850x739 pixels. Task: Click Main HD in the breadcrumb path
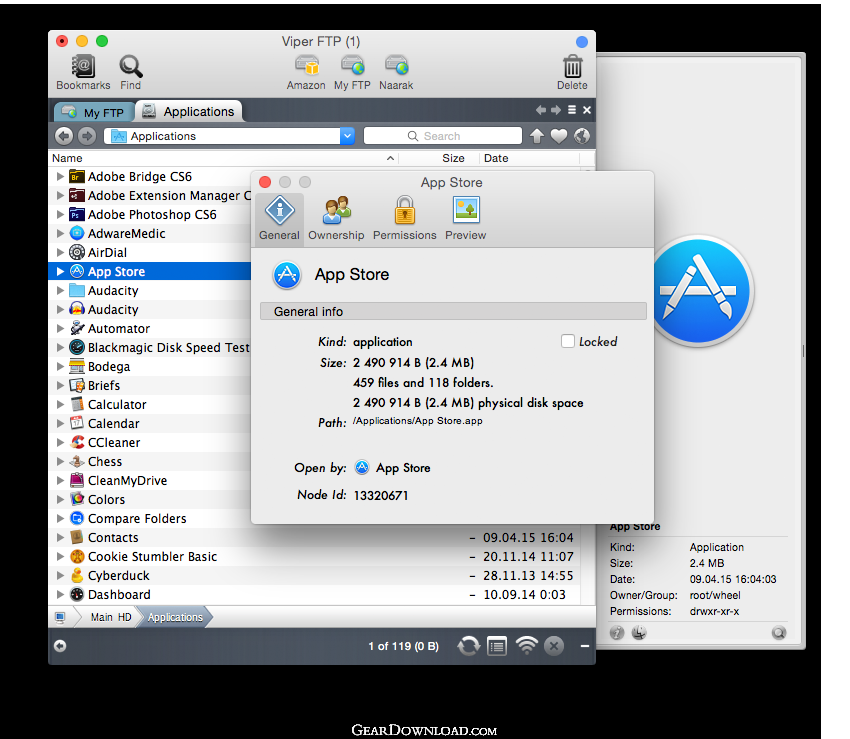pos(110,617)
